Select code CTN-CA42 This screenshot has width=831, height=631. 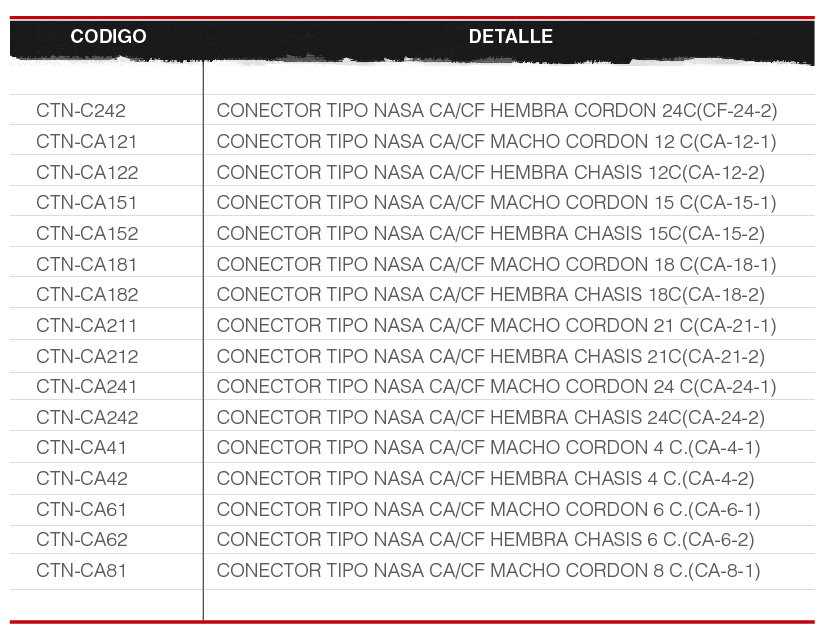click(82, 478)
